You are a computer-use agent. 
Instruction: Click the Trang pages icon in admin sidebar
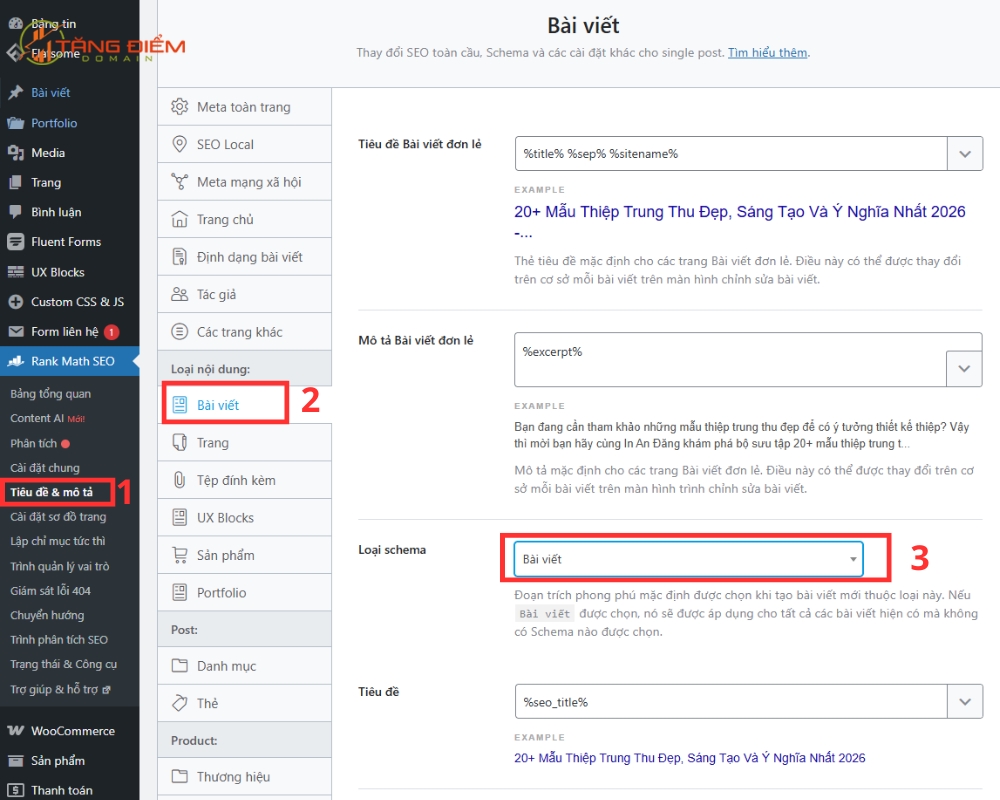point(16,182)
